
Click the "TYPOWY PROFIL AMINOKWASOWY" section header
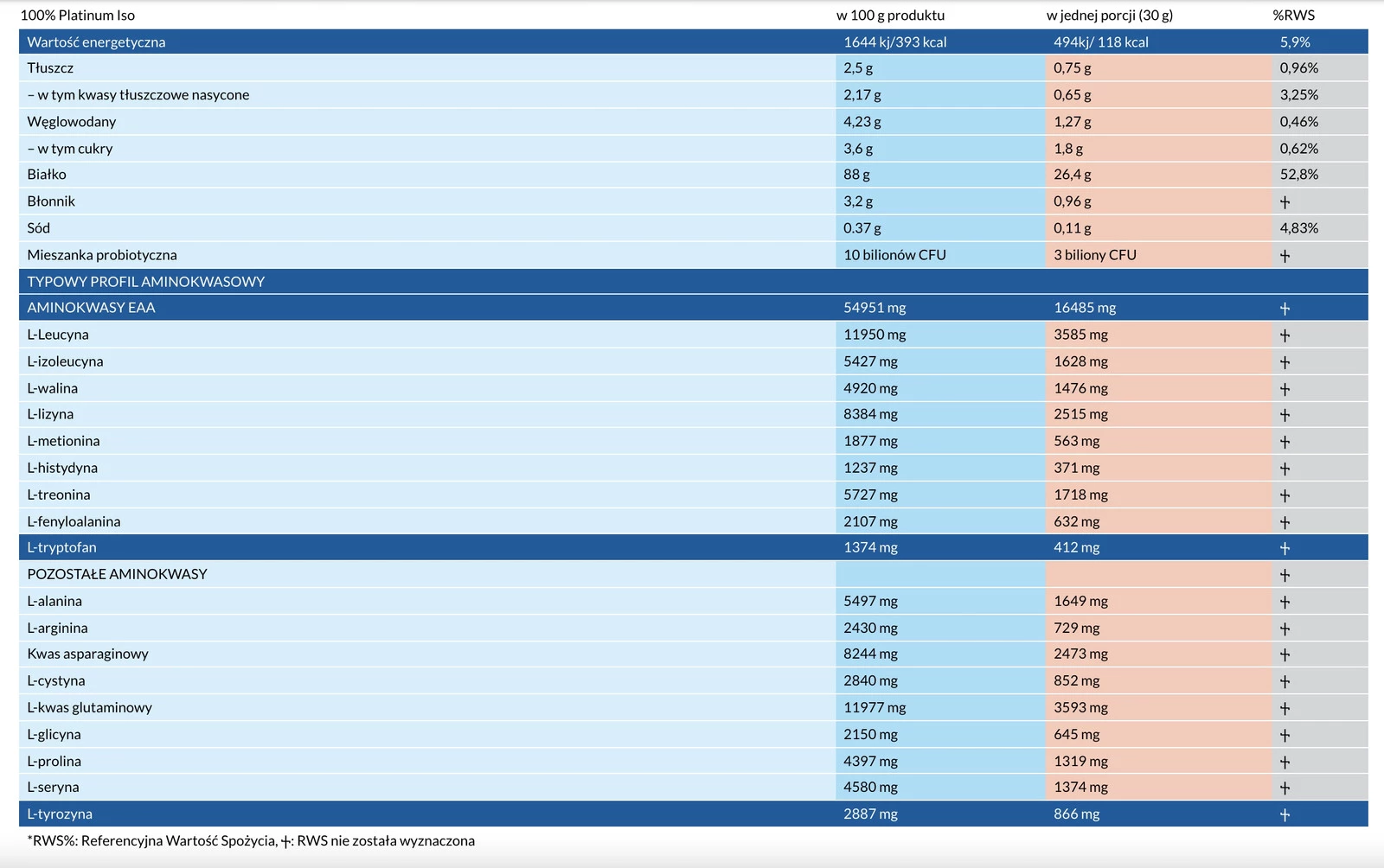point(146,282)
